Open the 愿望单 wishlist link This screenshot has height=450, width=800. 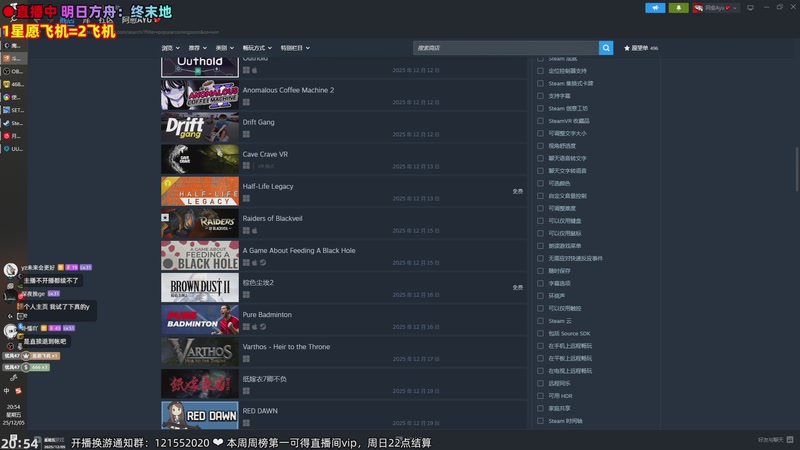(641, 48)
